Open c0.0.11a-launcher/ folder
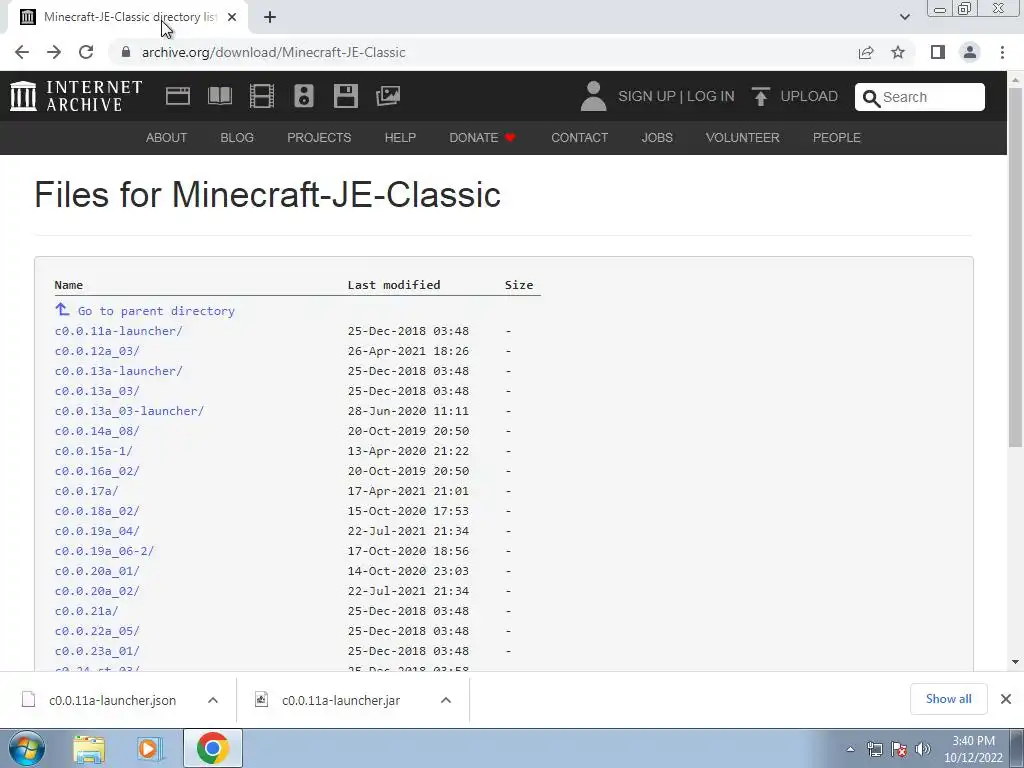The image size is (1024, 768). click(118, 331)
